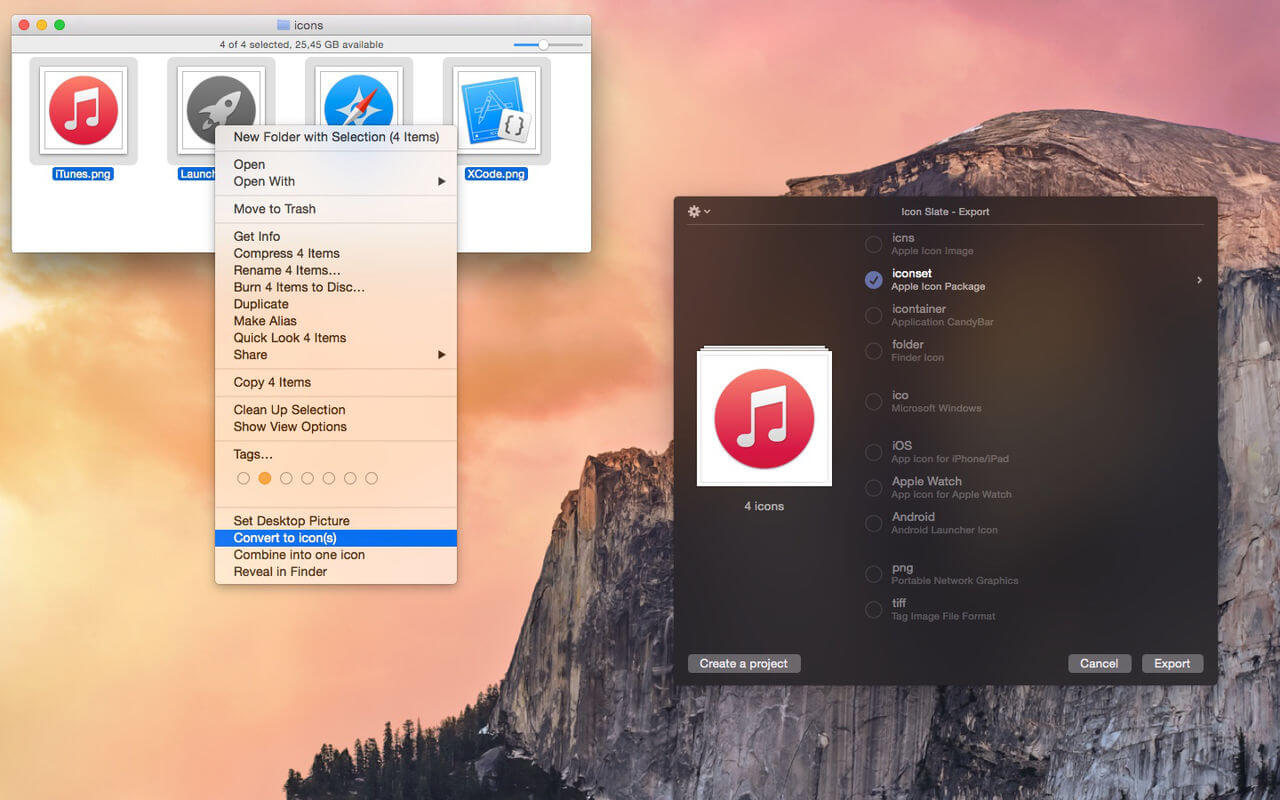Open the Share submenu arrow

click(x=441, y=355)
